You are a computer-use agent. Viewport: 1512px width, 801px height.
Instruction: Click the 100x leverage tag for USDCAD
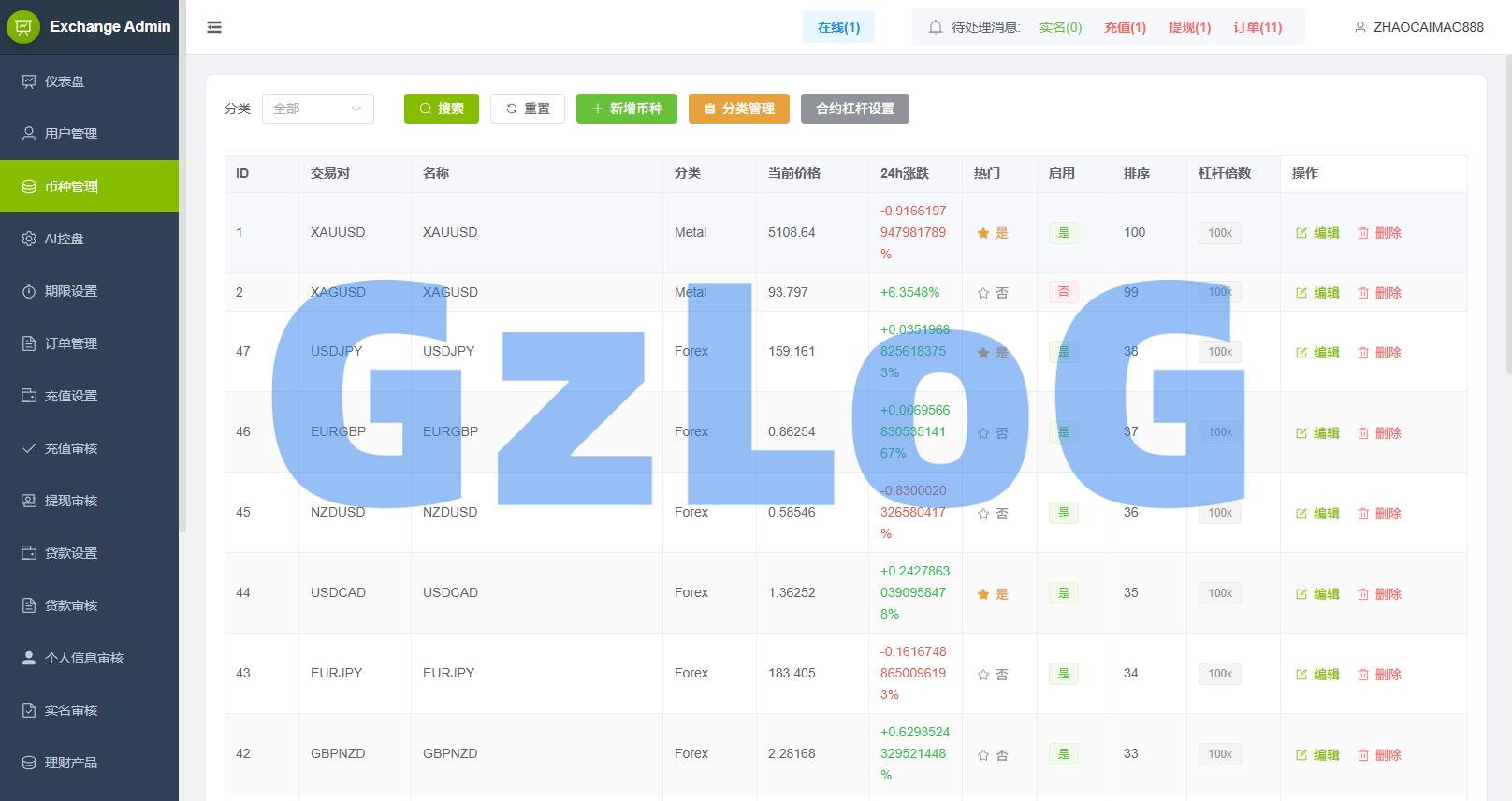1220,593
